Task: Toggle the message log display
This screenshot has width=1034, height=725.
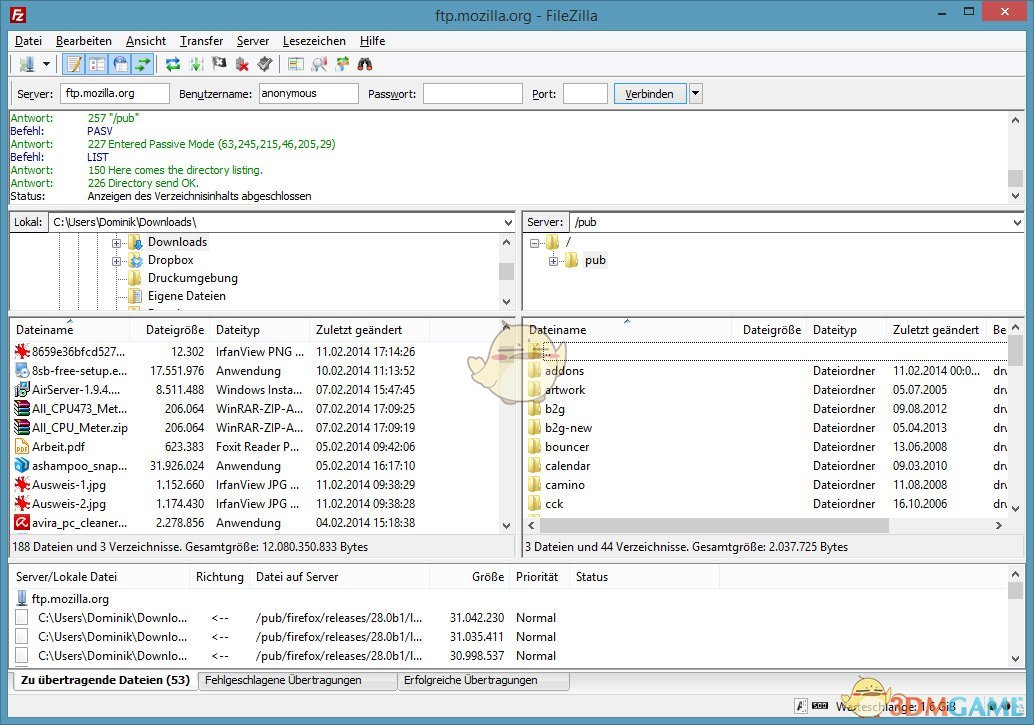Action: click(72, 63)
